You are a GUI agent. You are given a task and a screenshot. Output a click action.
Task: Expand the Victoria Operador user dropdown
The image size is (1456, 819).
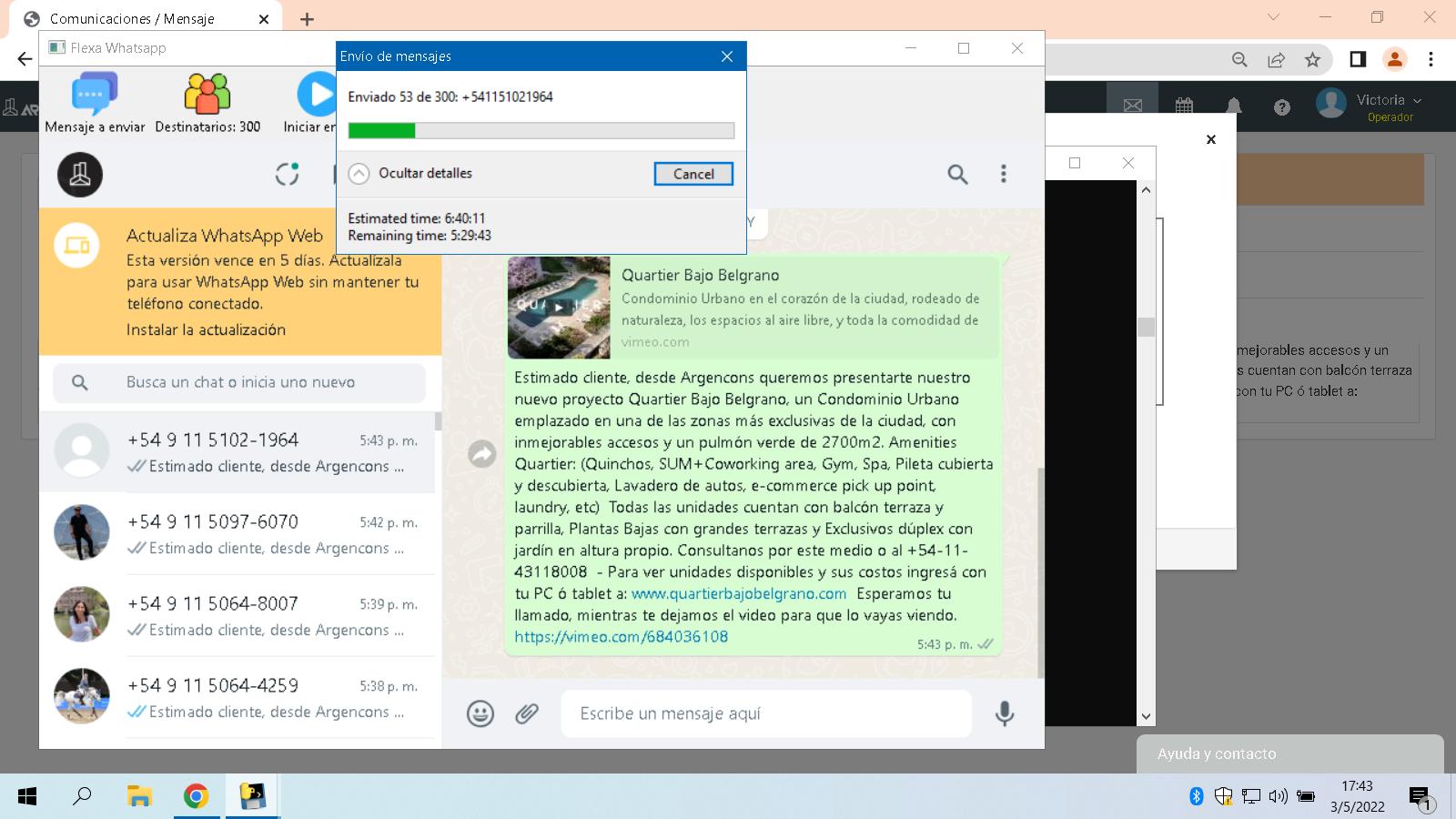[x=1370, y=106]
